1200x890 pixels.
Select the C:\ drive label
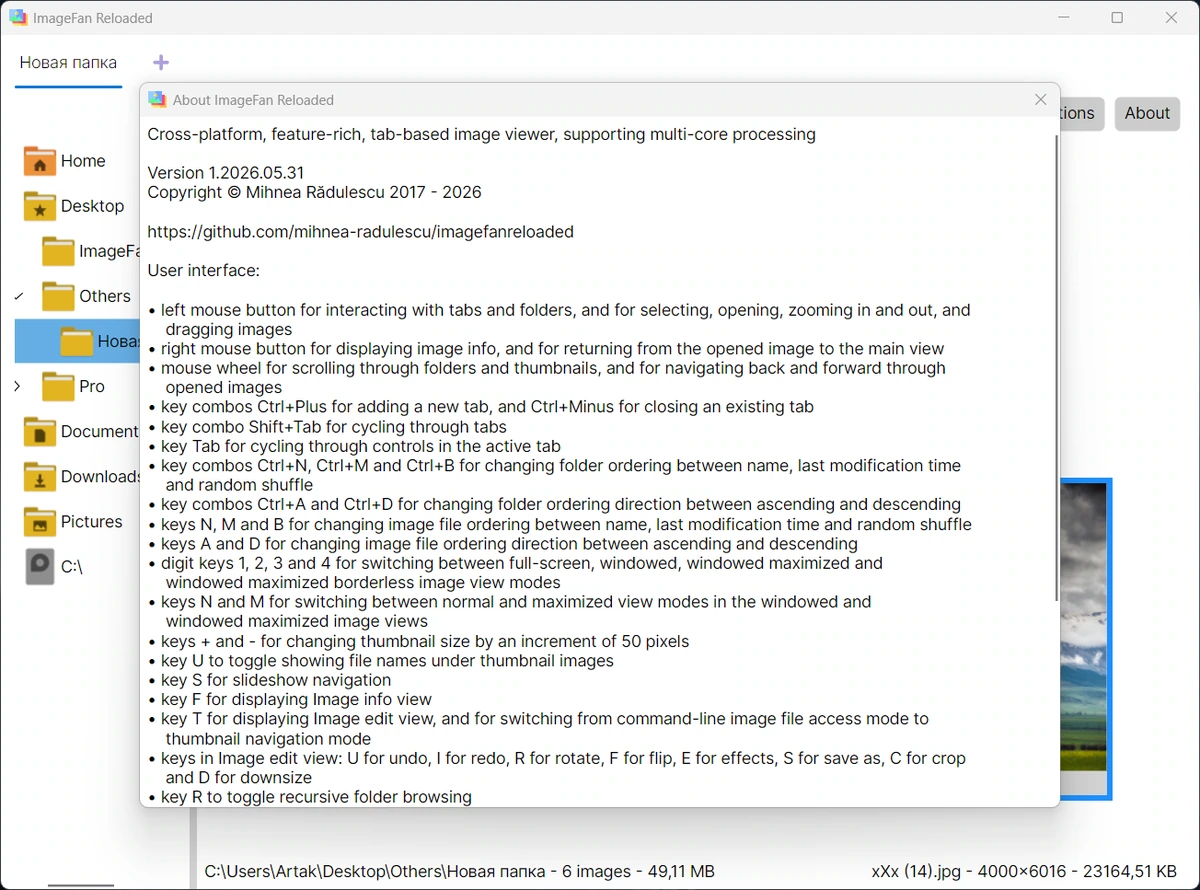click(72, 567)
